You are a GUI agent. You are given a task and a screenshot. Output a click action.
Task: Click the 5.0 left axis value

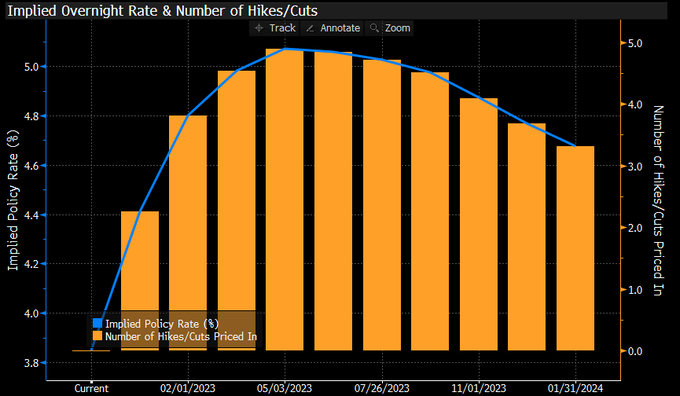click(x=31, y=67)
